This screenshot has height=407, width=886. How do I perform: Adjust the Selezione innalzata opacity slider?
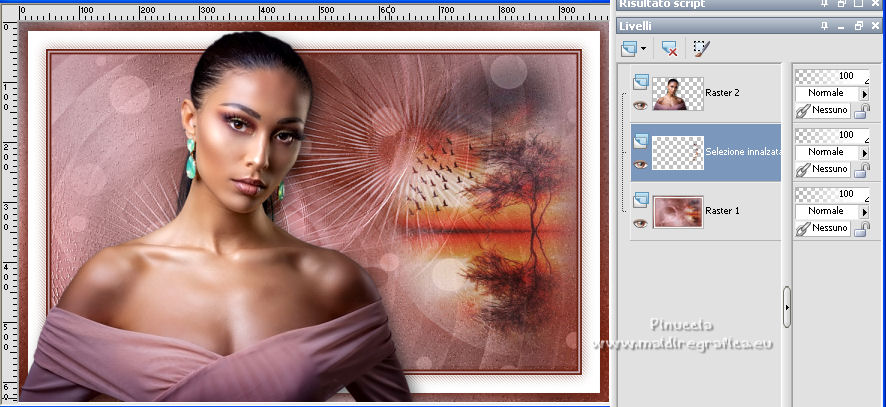(832, 135)
